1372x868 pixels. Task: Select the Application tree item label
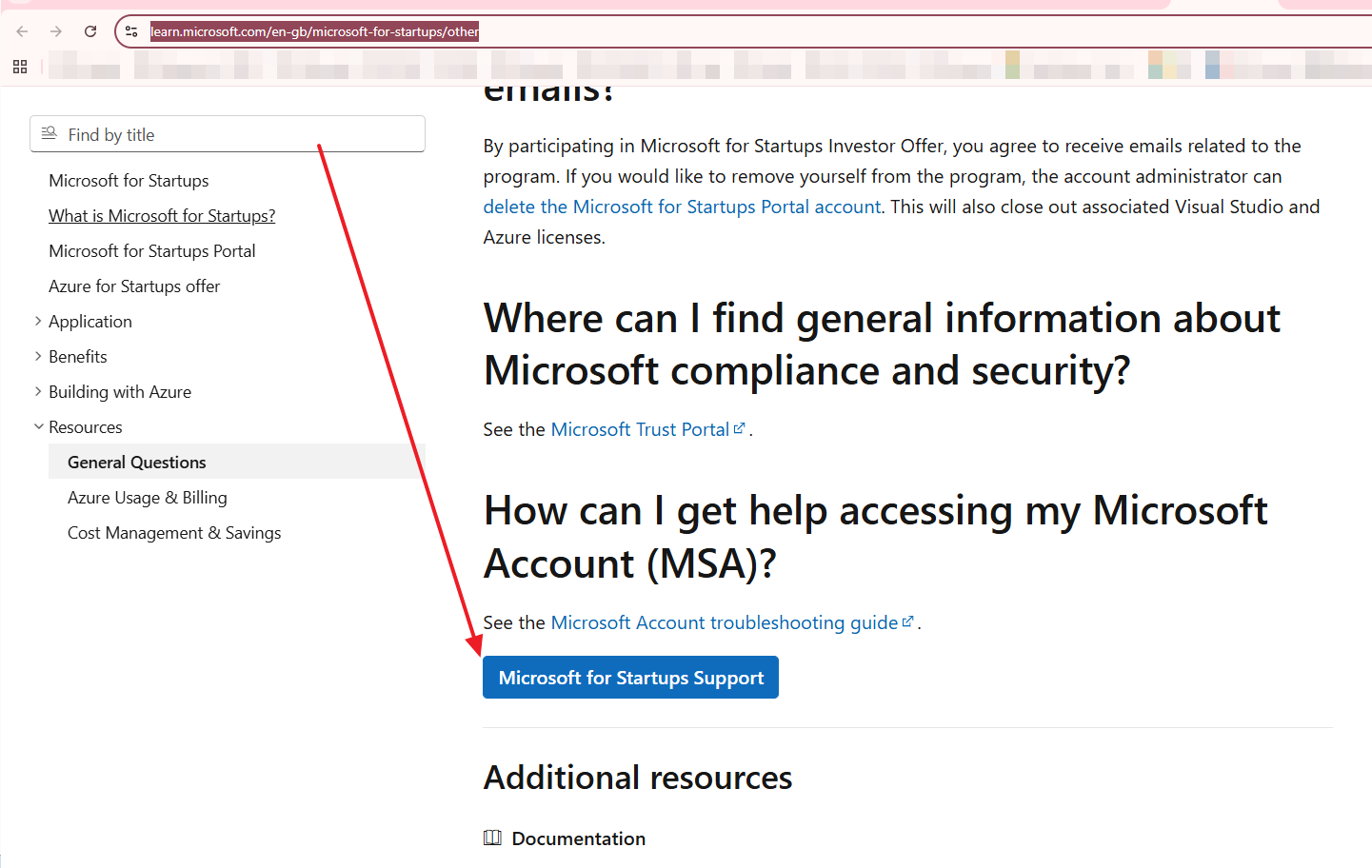click(90, 322)
